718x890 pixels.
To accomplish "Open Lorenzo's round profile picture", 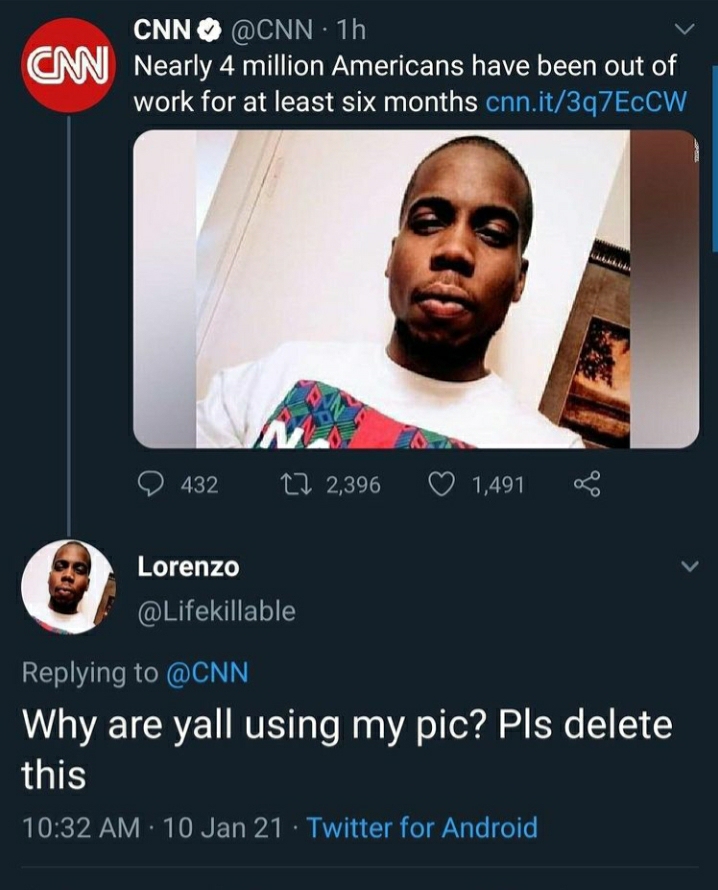I will [67, 588].
